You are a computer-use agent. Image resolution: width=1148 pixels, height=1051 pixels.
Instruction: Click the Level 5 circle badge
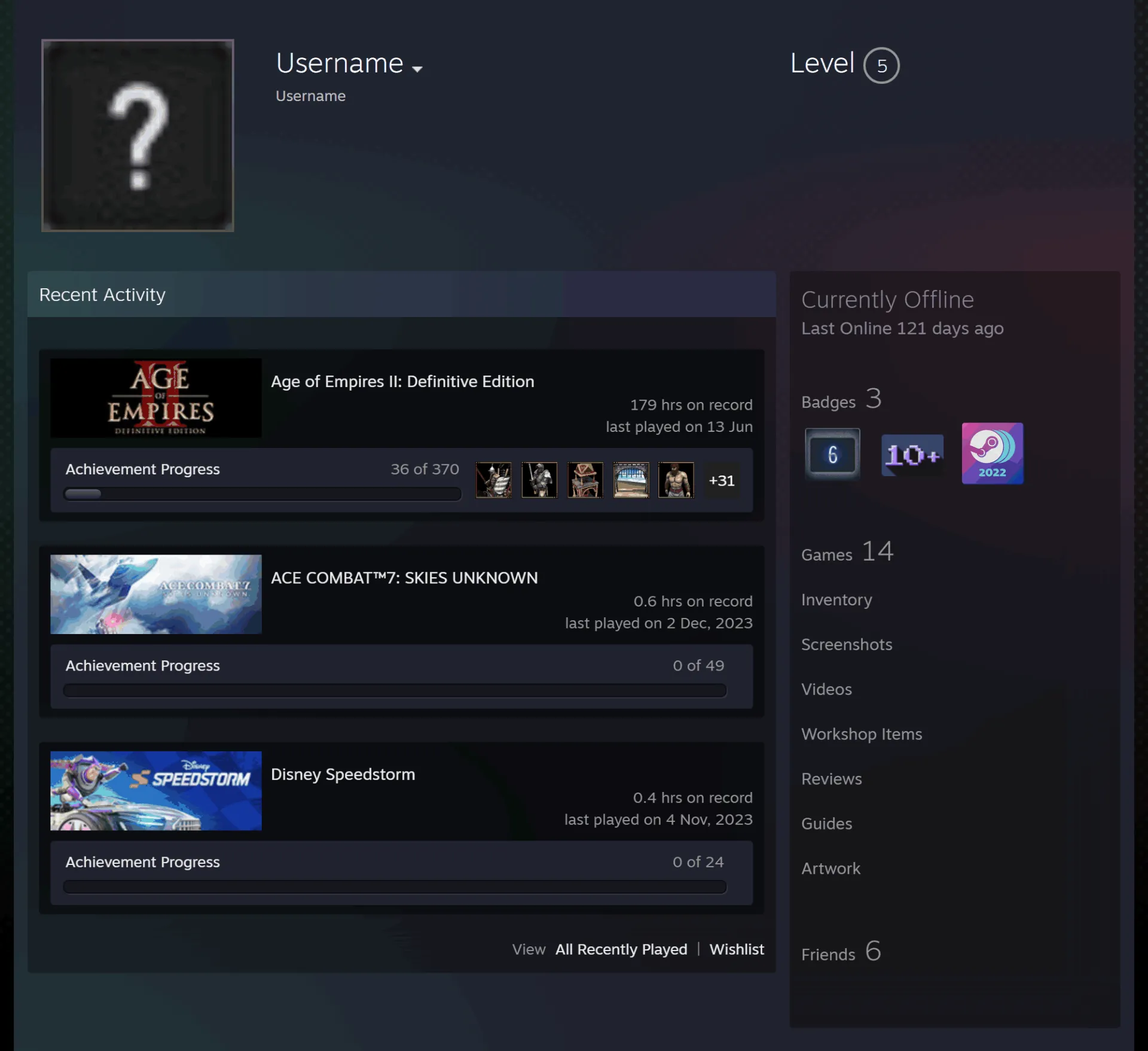[881, 65]
